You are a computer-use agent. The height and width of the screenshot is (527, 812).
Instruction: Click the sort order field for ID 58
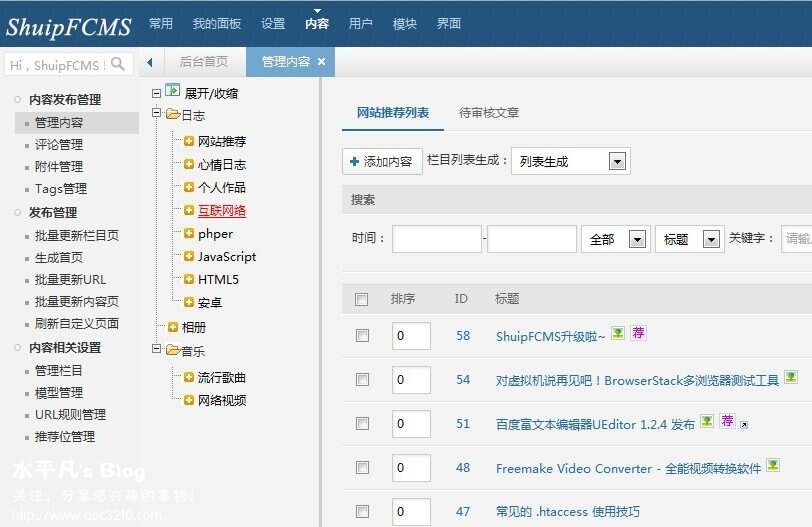pos(411,335)
